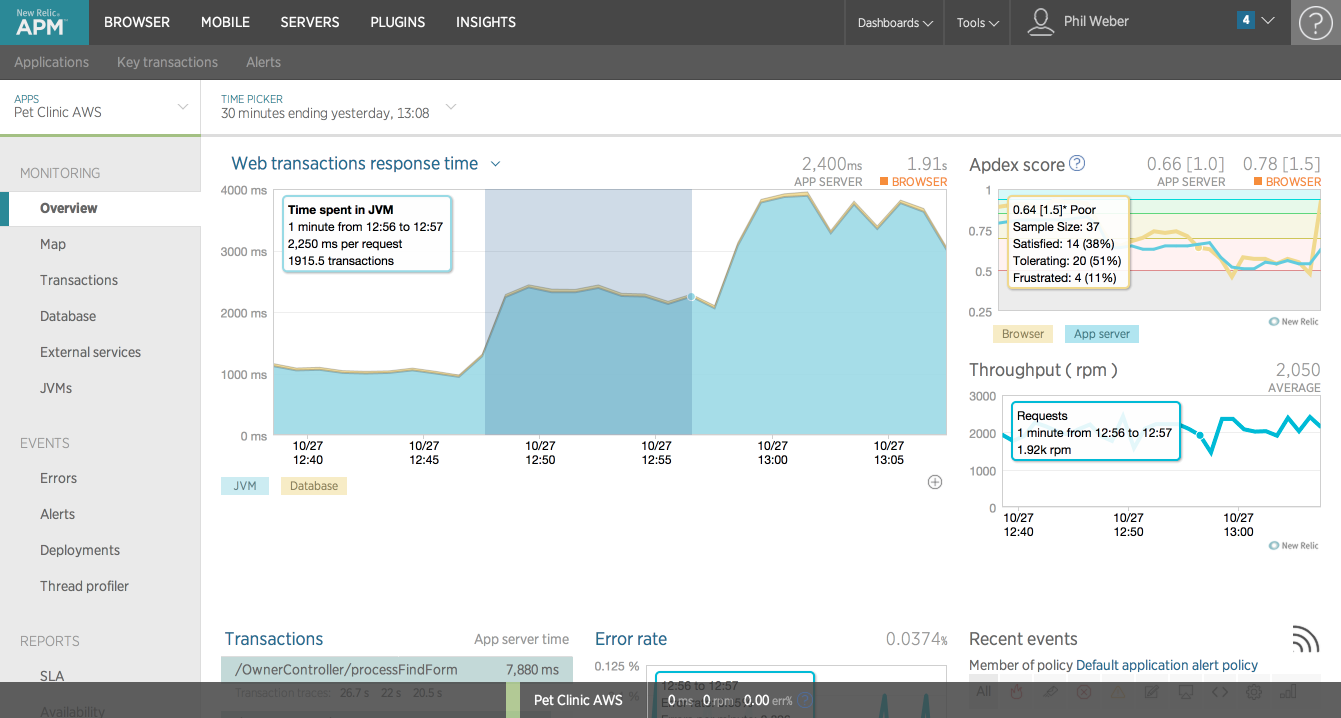Click the Apdex score heading
This screenshot has height=718, width=1341.
(x=1017, y=164)
